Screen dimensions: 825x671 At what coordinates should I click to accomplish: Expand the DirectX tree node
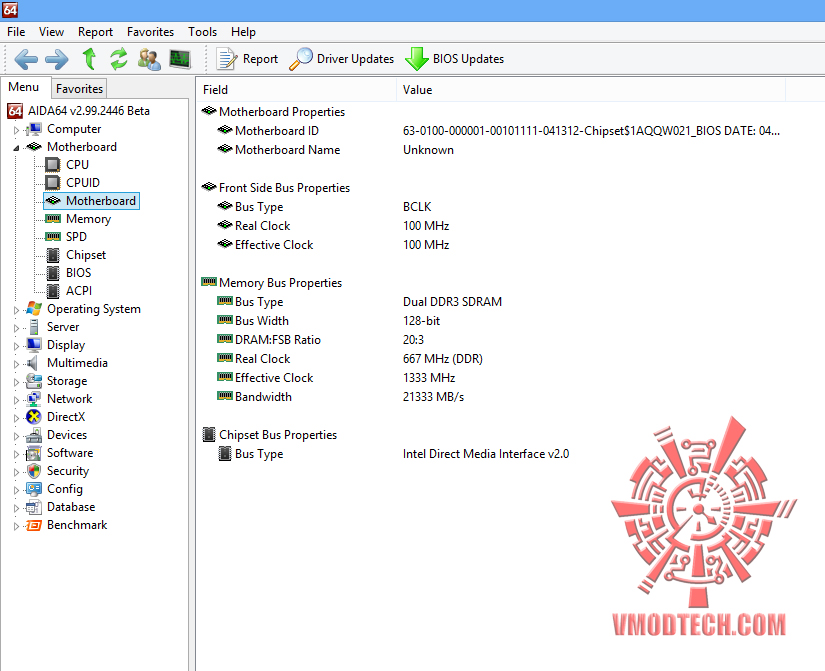[16, 418]
